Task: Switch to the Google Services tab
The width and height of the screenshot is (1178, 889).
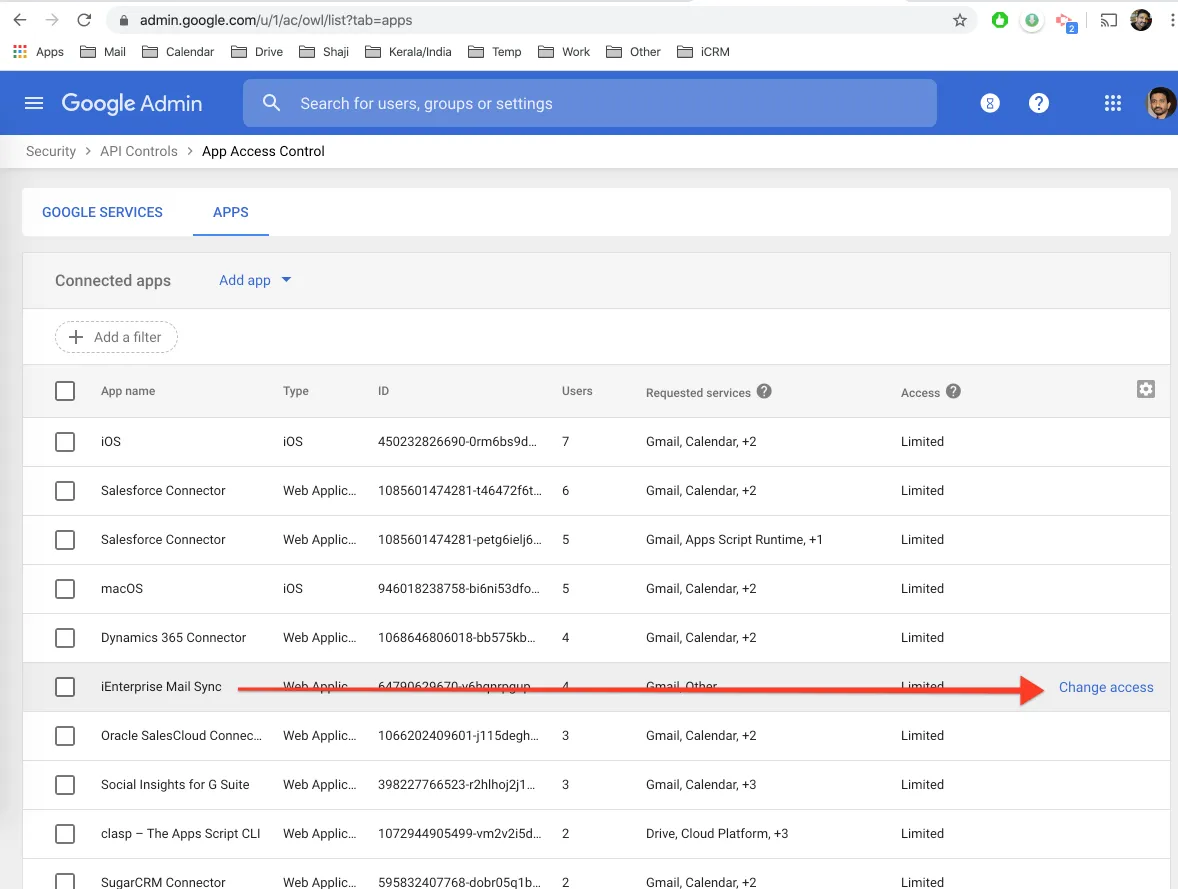Action: 102,213
